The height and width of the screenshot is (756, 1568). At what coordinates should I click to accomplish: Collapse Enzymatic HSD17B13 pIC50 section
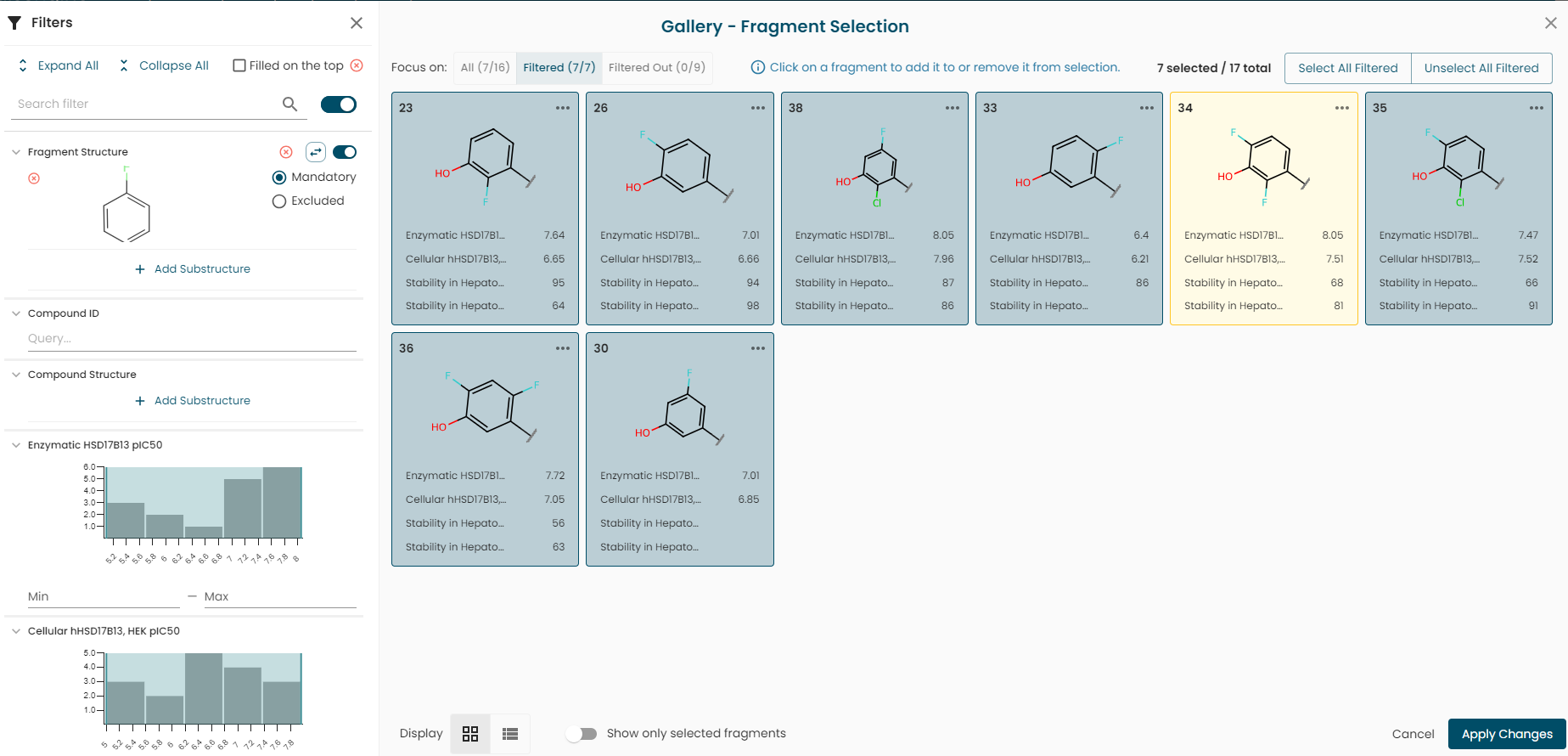tap(16, 445)
